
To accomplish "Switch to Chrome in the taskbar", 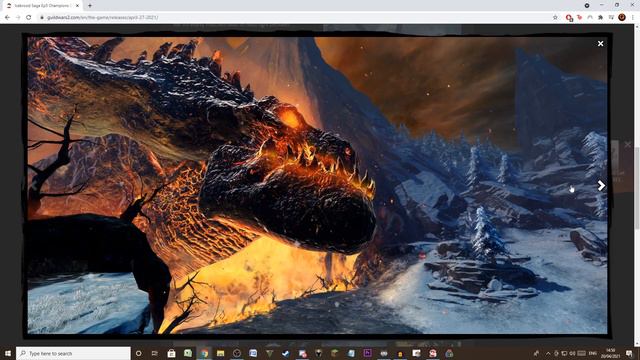I will (x=204, y=353).
